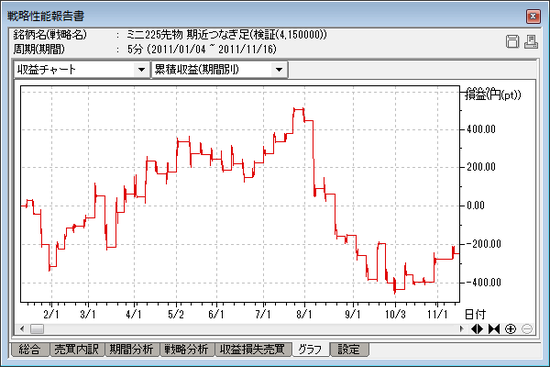
Task: Click the horizontal scrollbar thumb
Action: click(x=37, y=329)
